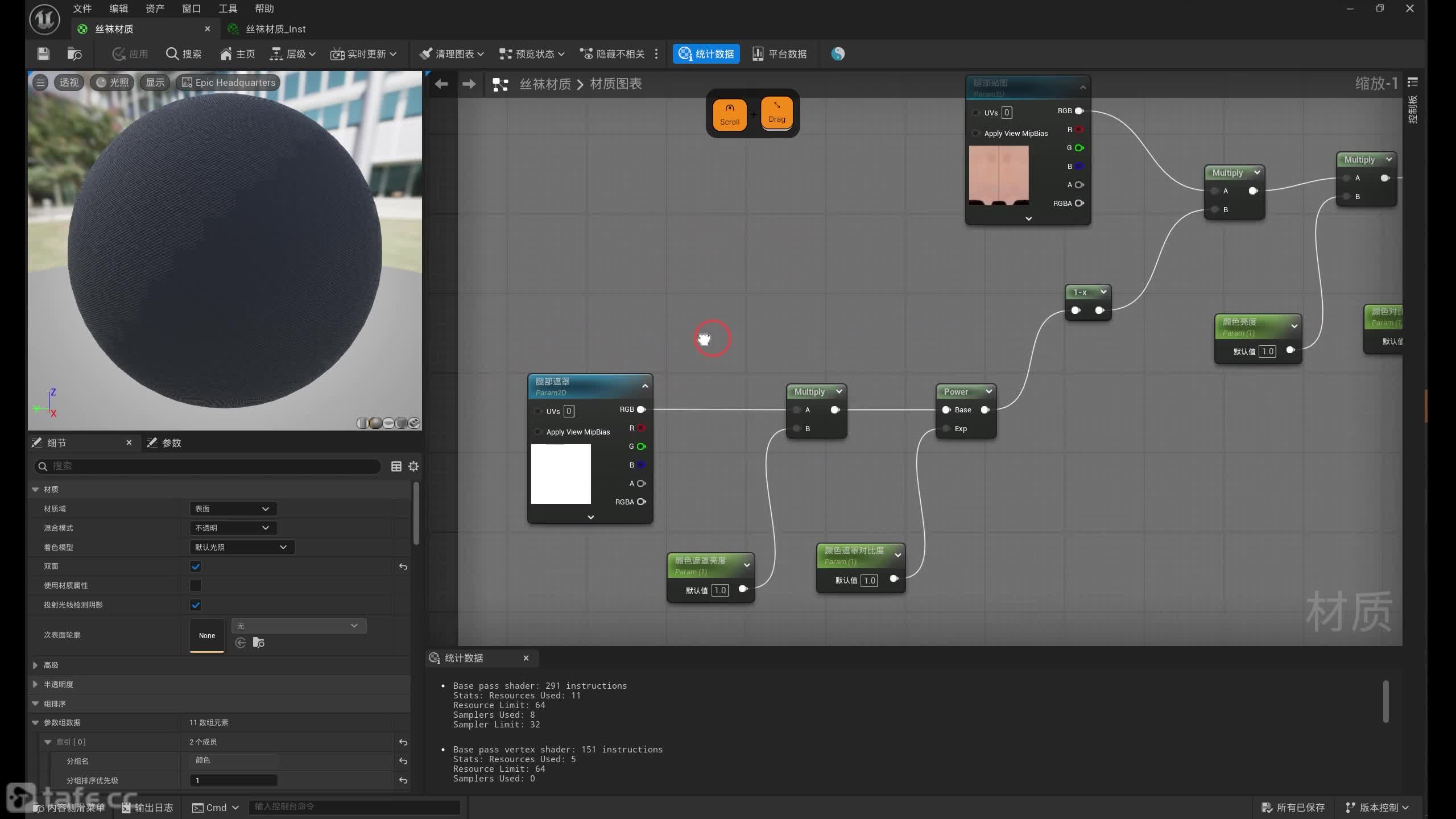Expand the 半透明度 section
The width and height of the screenshot is (1456, 819).
35,684
